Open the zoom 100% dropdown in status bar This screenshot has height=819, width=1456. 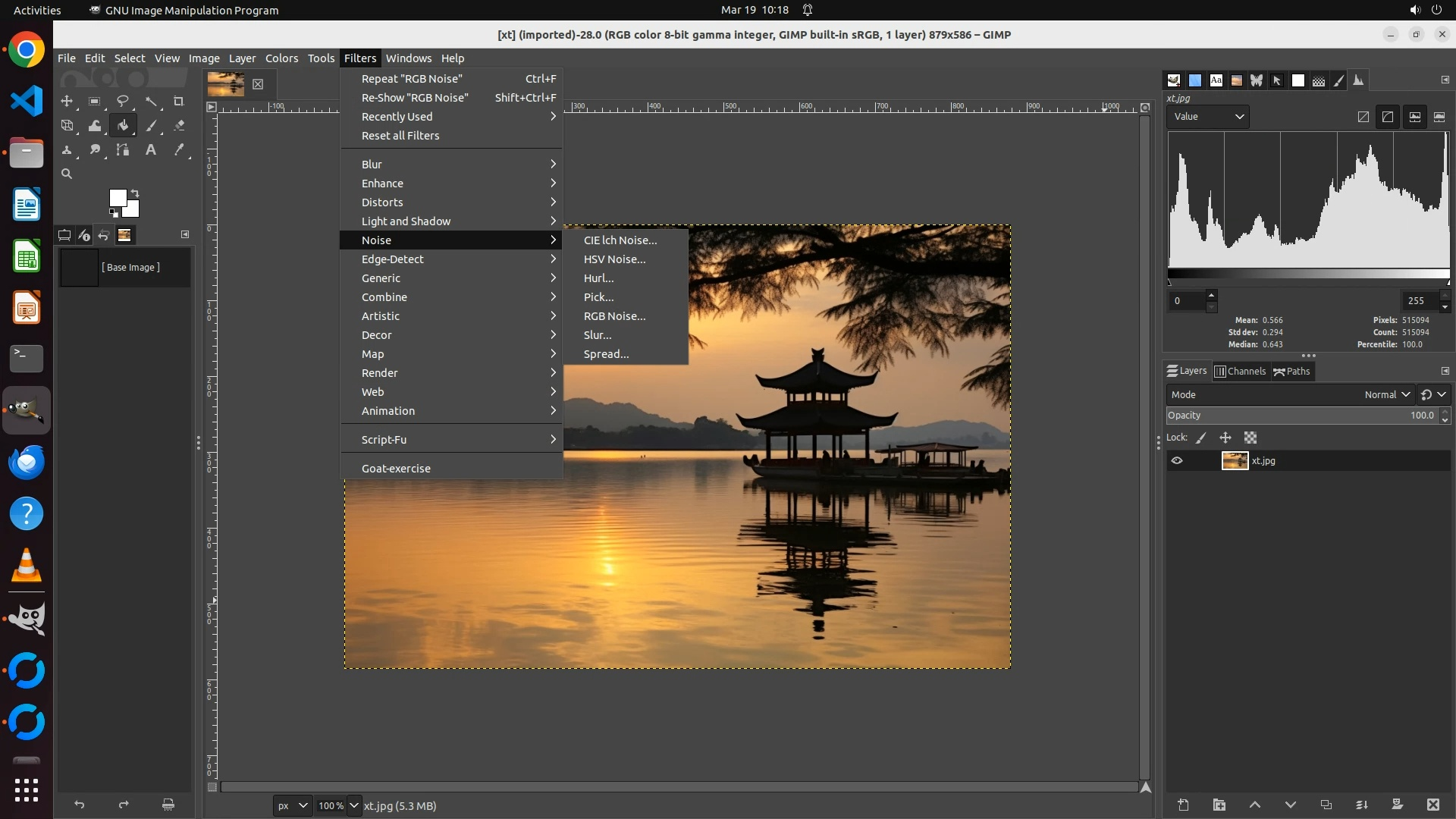tap(353, 805)
